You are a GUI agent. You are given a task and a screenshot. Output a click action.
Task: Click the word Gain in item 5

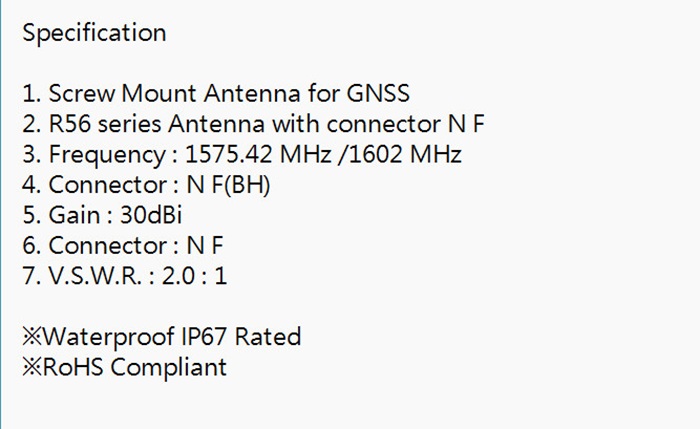tap(70, 215)
